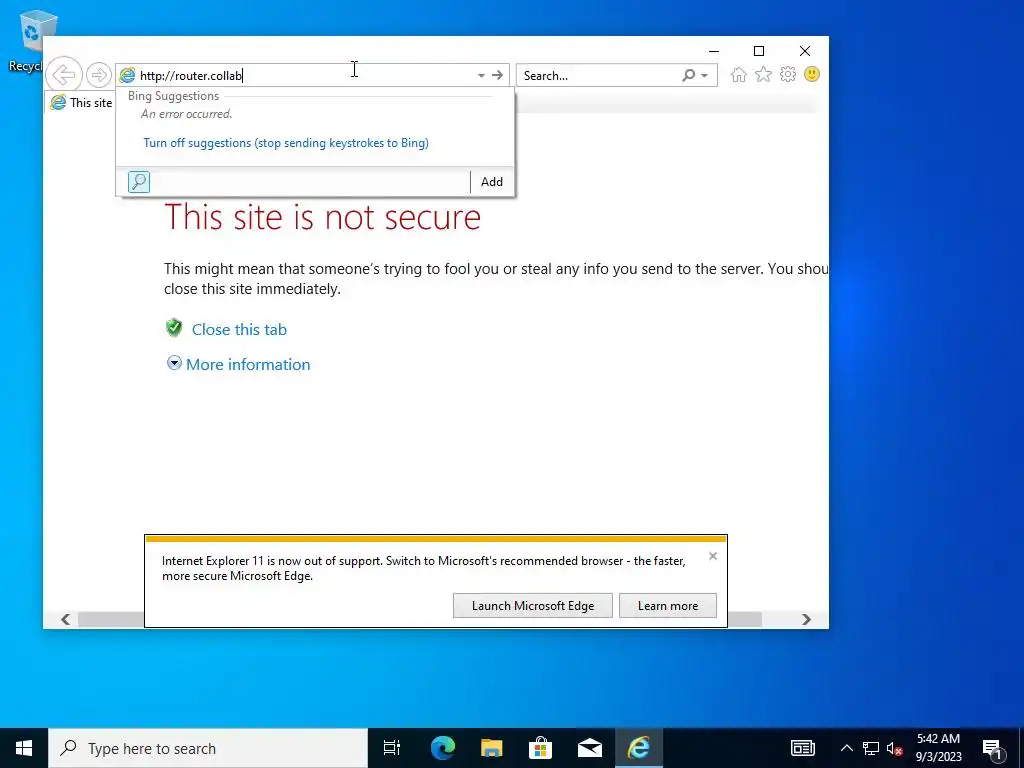Viewport: 1024px width, 768px height.
Task: Click the IE forward navigation arrow
Action: click(x=99, y=75)
